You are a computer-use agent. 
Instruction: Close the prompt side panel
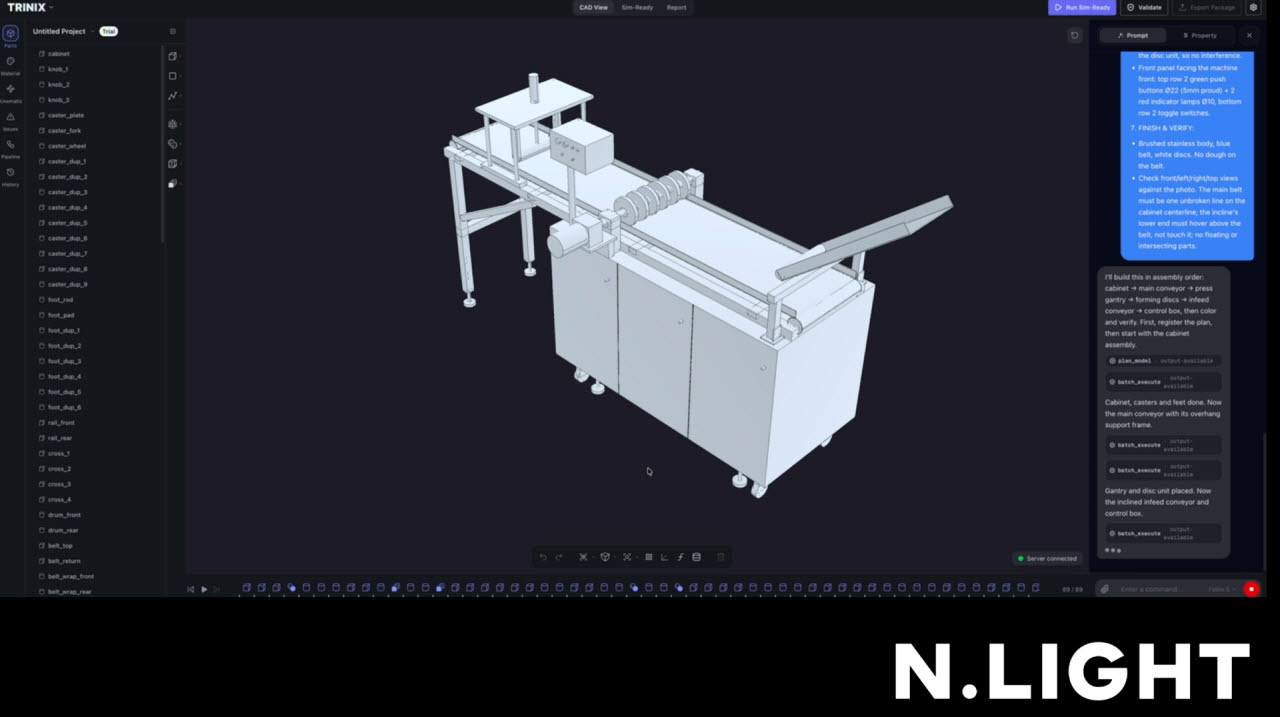click(1249, 35)
